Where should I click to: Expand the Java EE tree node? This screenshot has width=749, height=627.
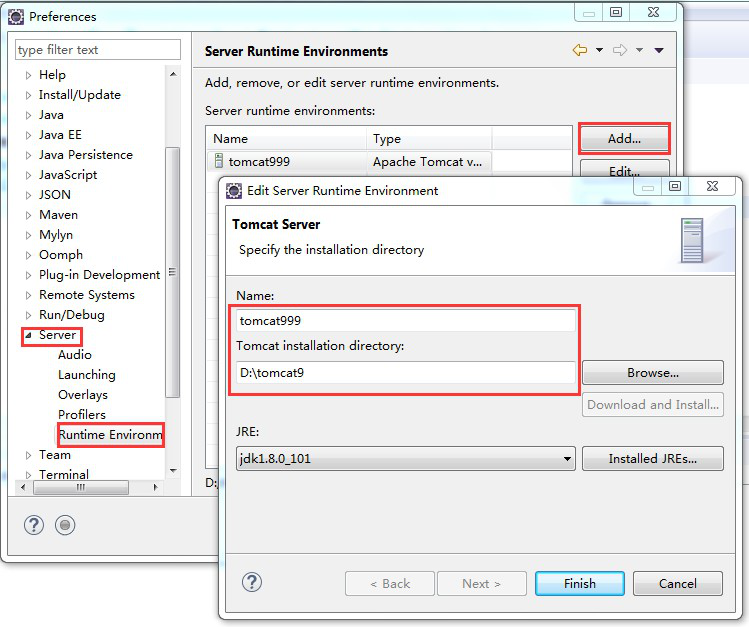point(28,135)
